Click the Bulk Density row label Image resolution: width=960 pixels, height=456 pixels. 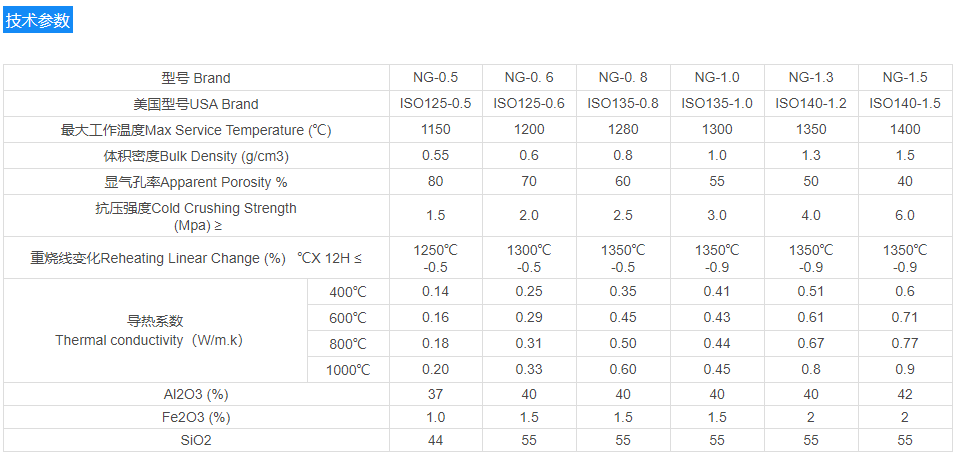pos(196,156)
